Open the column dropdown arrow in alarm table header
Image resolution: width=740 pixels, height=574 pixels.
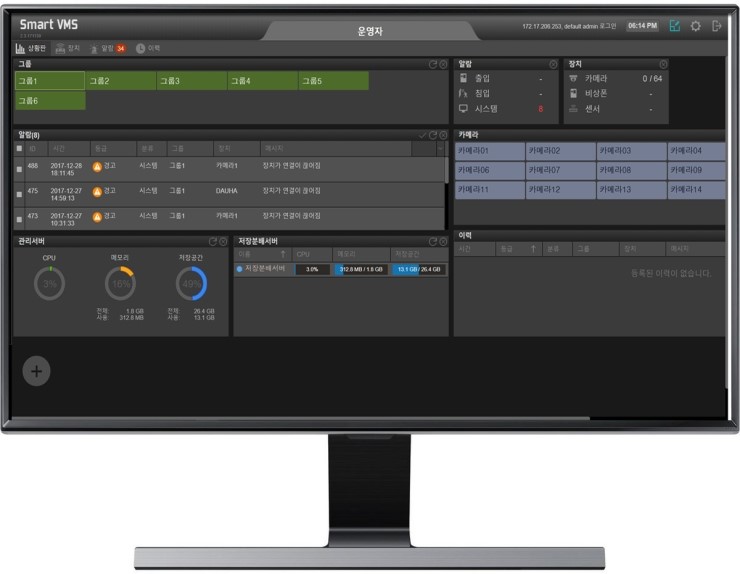(440, 148)
